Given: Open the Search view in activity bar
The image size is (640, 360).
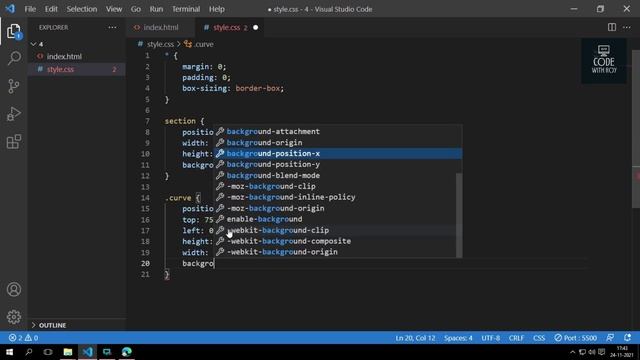Looking at the screenshot, I should pos(14,58).
